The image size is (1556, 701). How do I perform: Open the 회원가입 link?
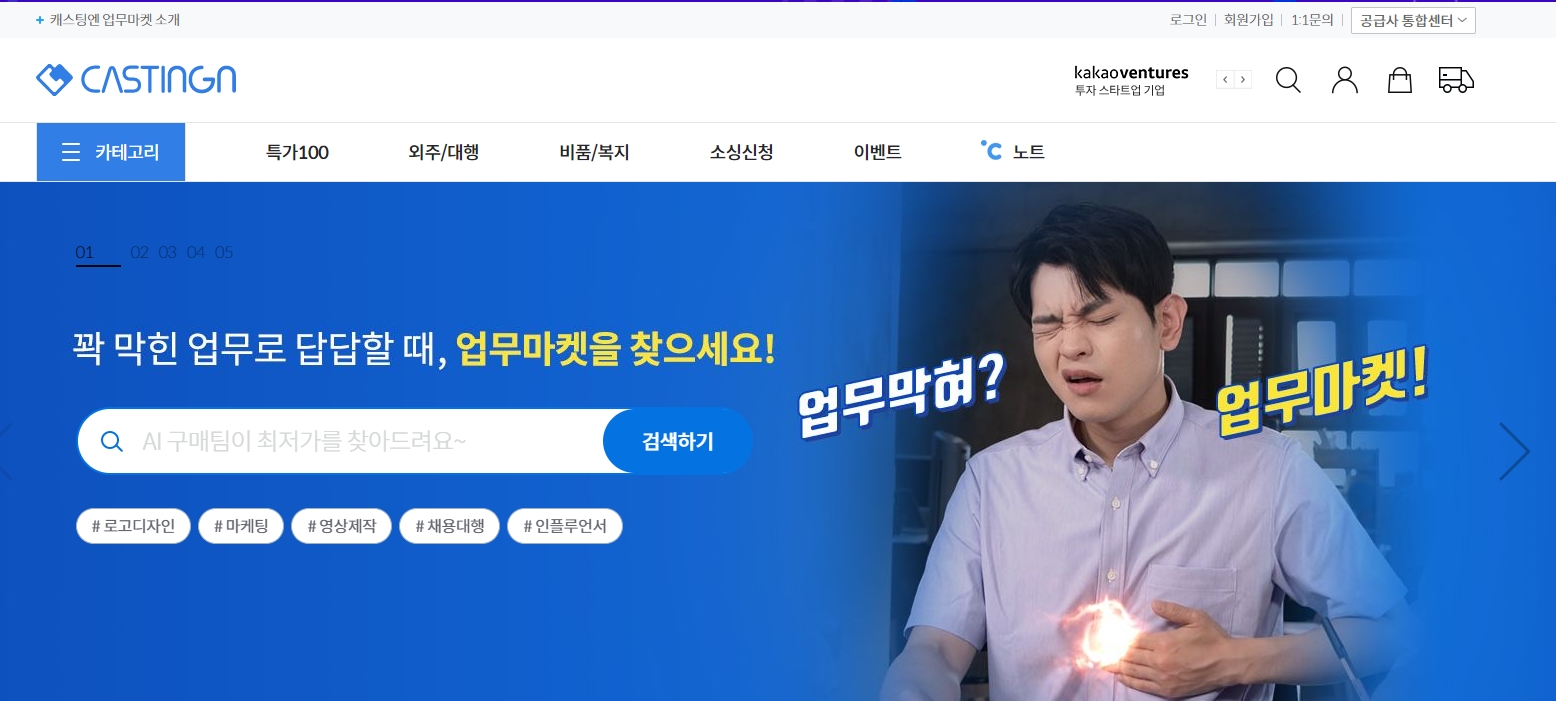tap(1249, 20)
